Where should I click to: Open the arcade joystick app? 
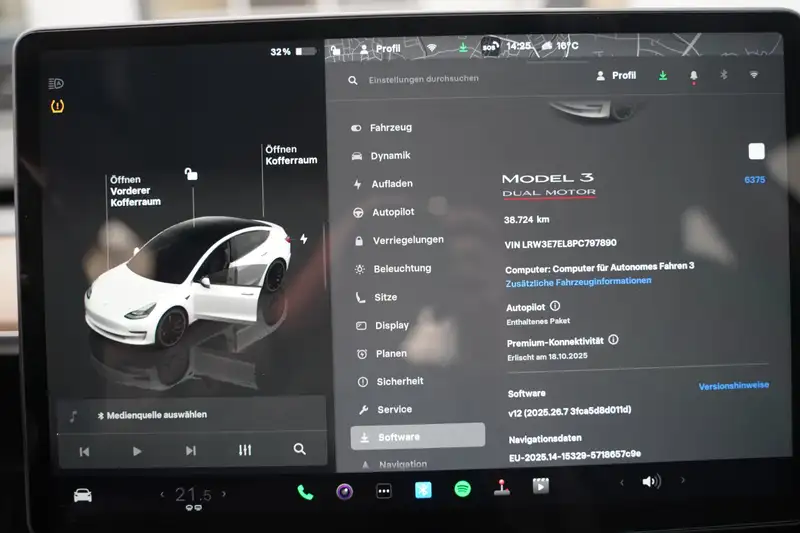click(501, 489)
